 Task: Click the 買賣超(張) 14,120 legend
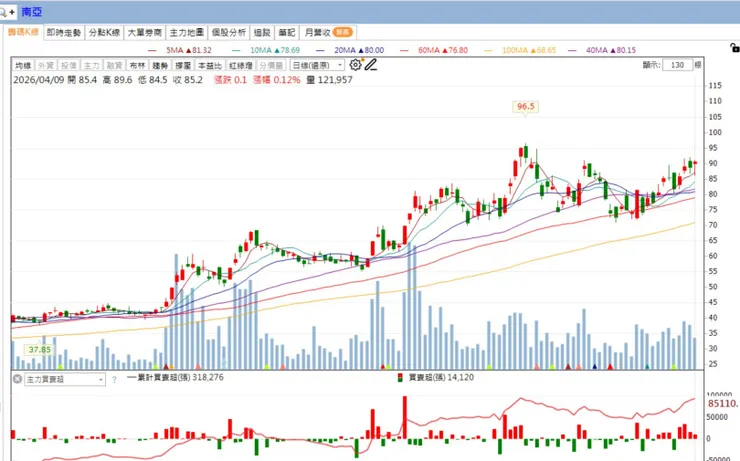pos(436,377)
